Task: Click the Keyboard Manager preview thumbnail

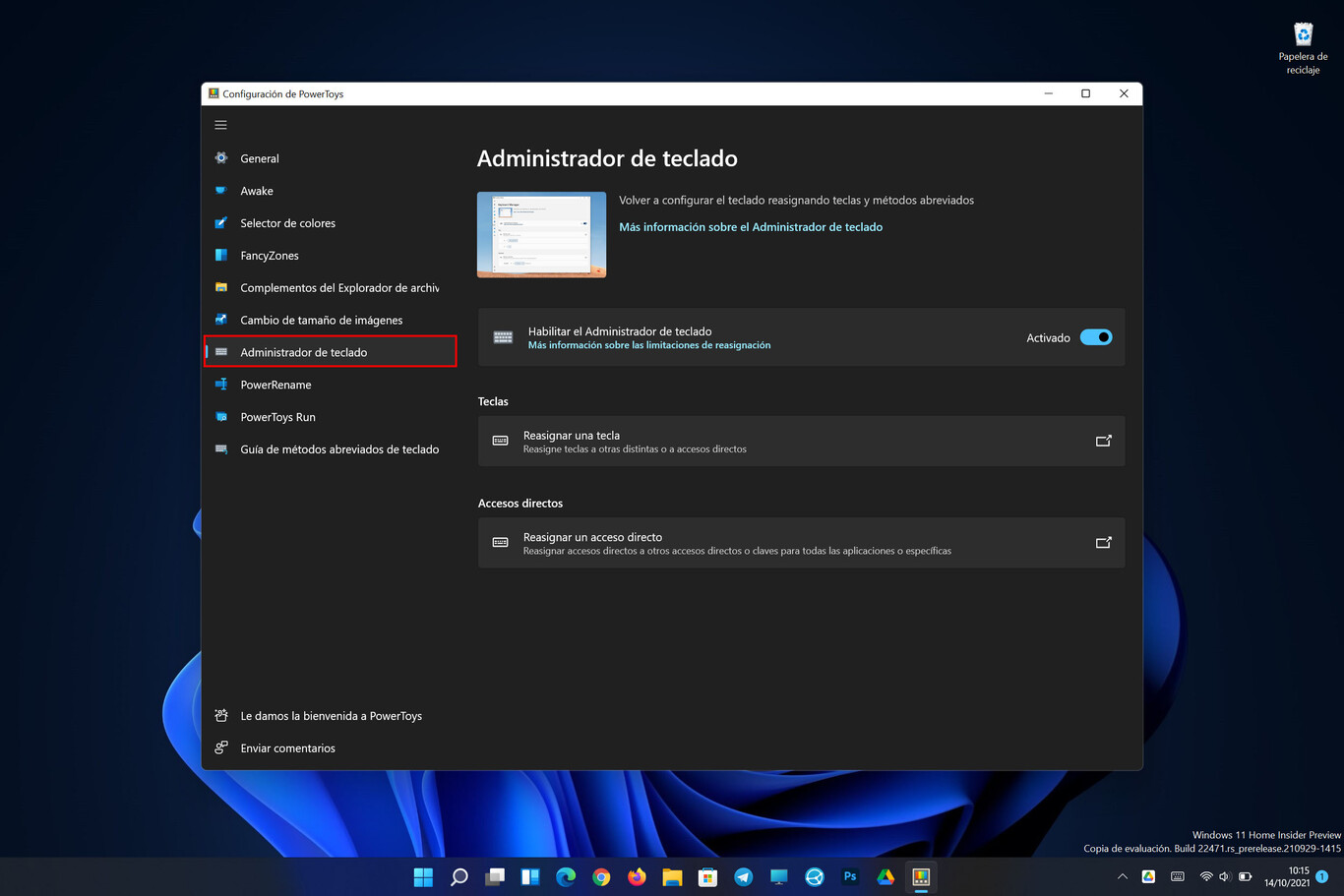Action: pos(541,234)
